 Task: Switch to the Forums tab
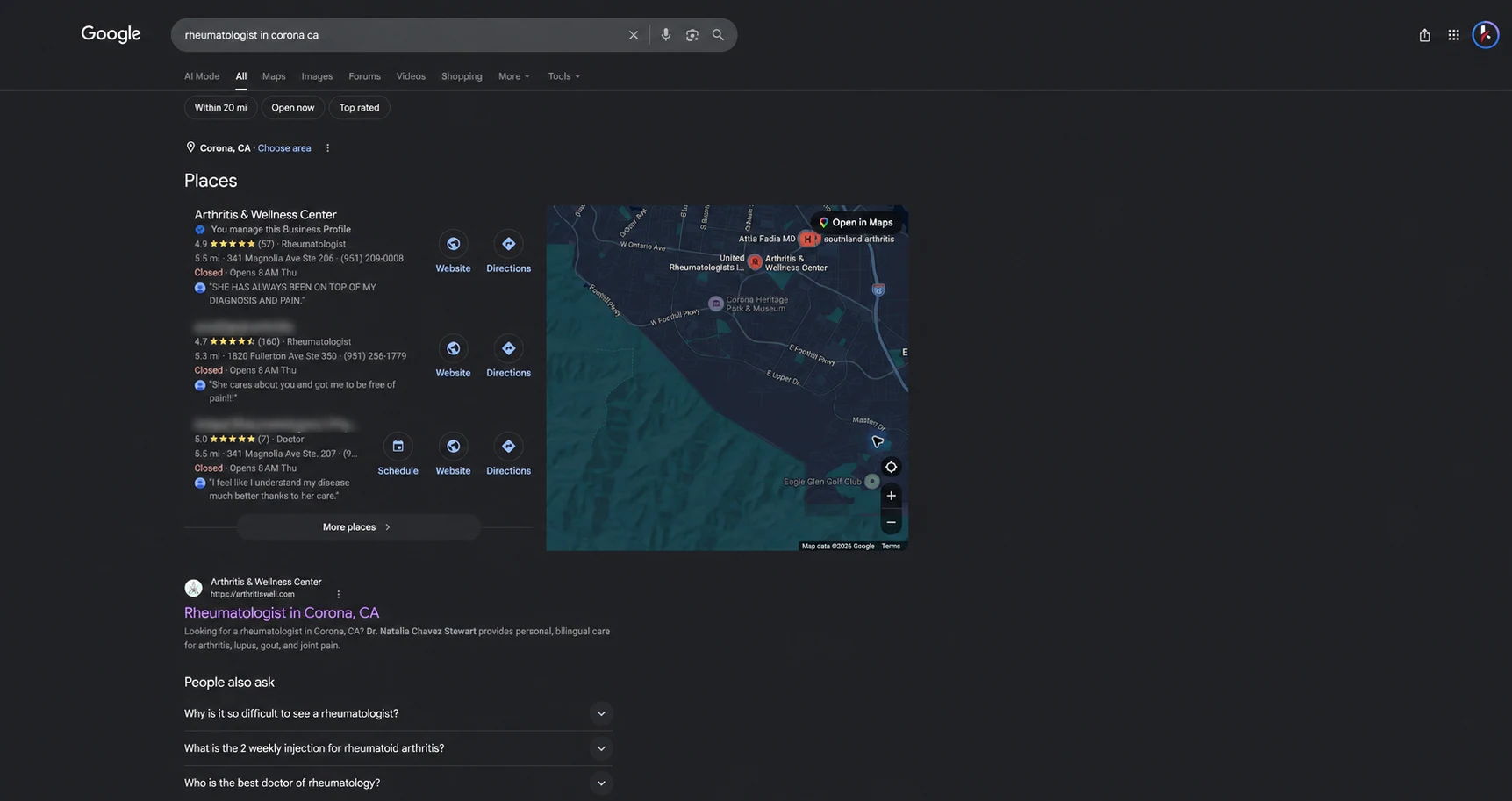pyautogui.click(x=364, y=76)
